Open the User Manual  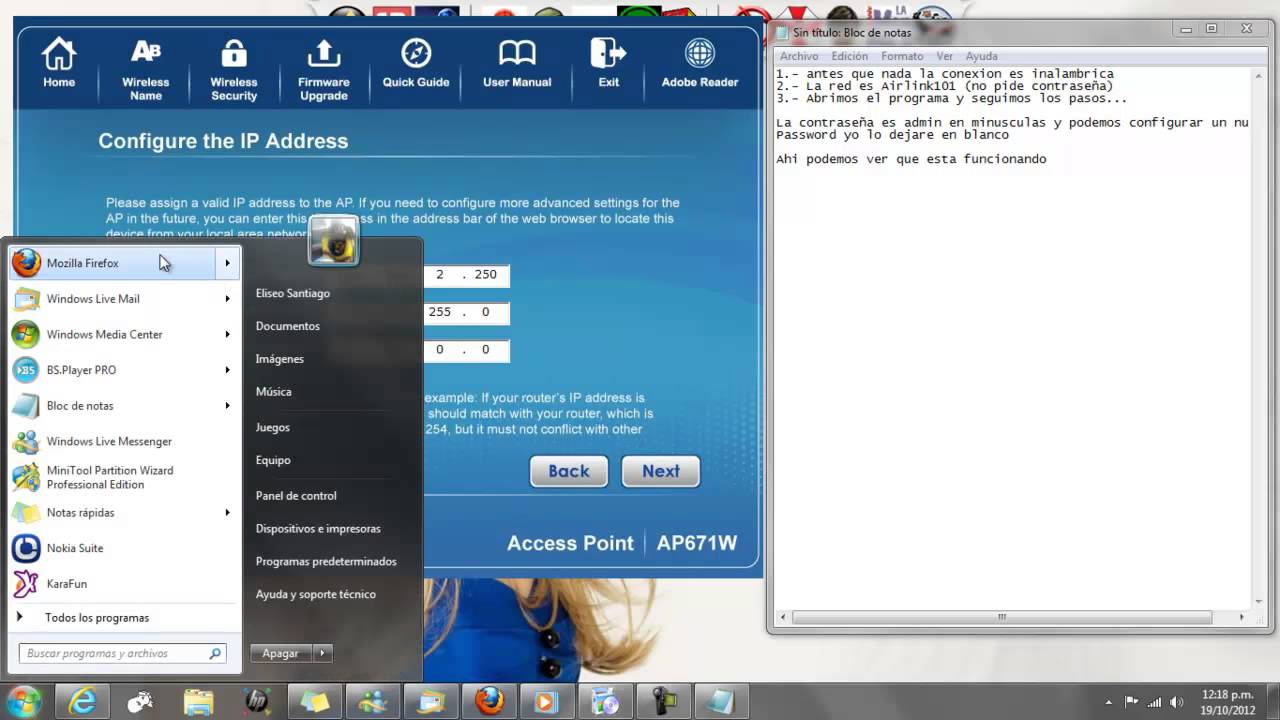click(x=517, y=62)
